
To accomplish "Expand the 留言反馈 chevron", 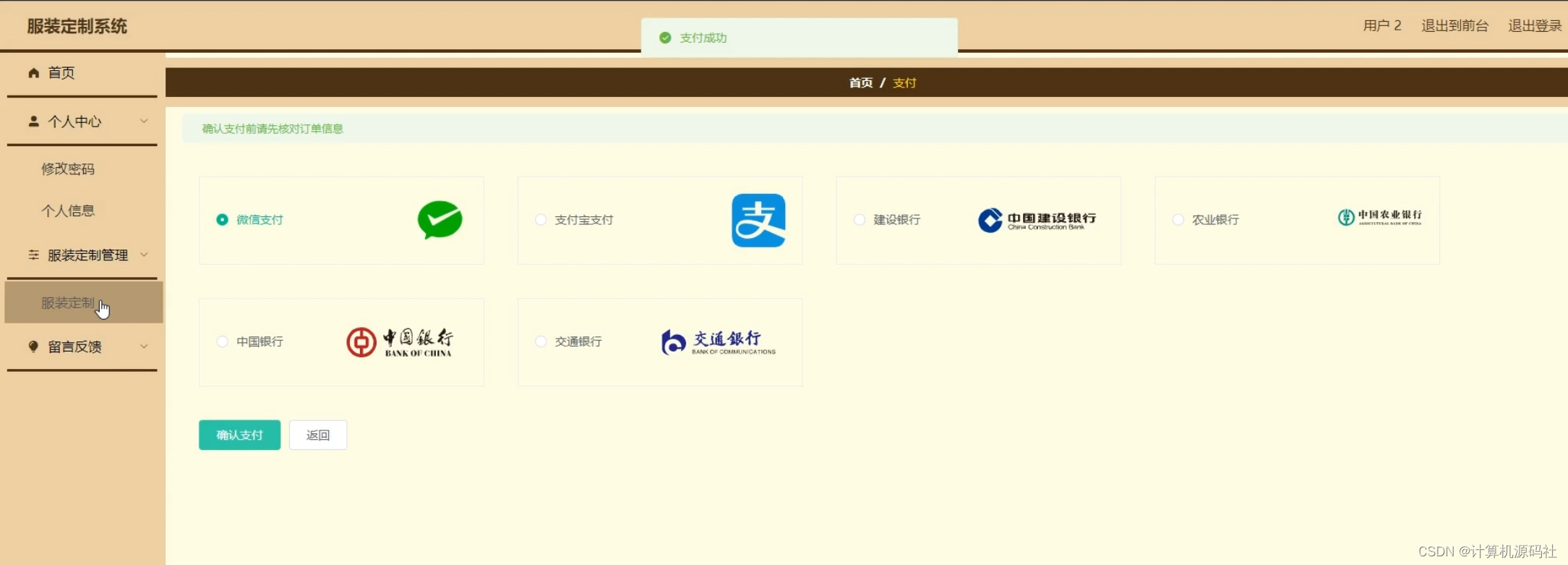I will click(x=144, y=347).
